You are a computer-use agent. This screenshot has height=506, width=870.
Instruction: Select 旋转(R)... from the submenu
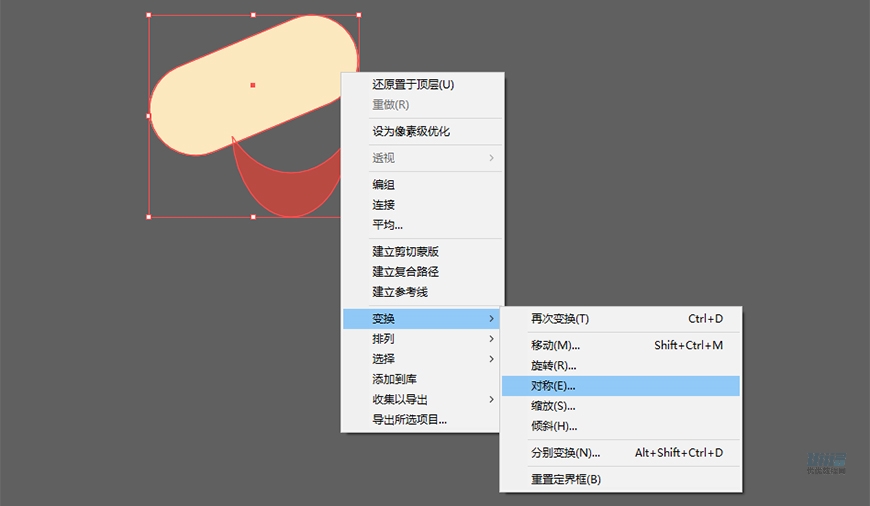[553, 365]
